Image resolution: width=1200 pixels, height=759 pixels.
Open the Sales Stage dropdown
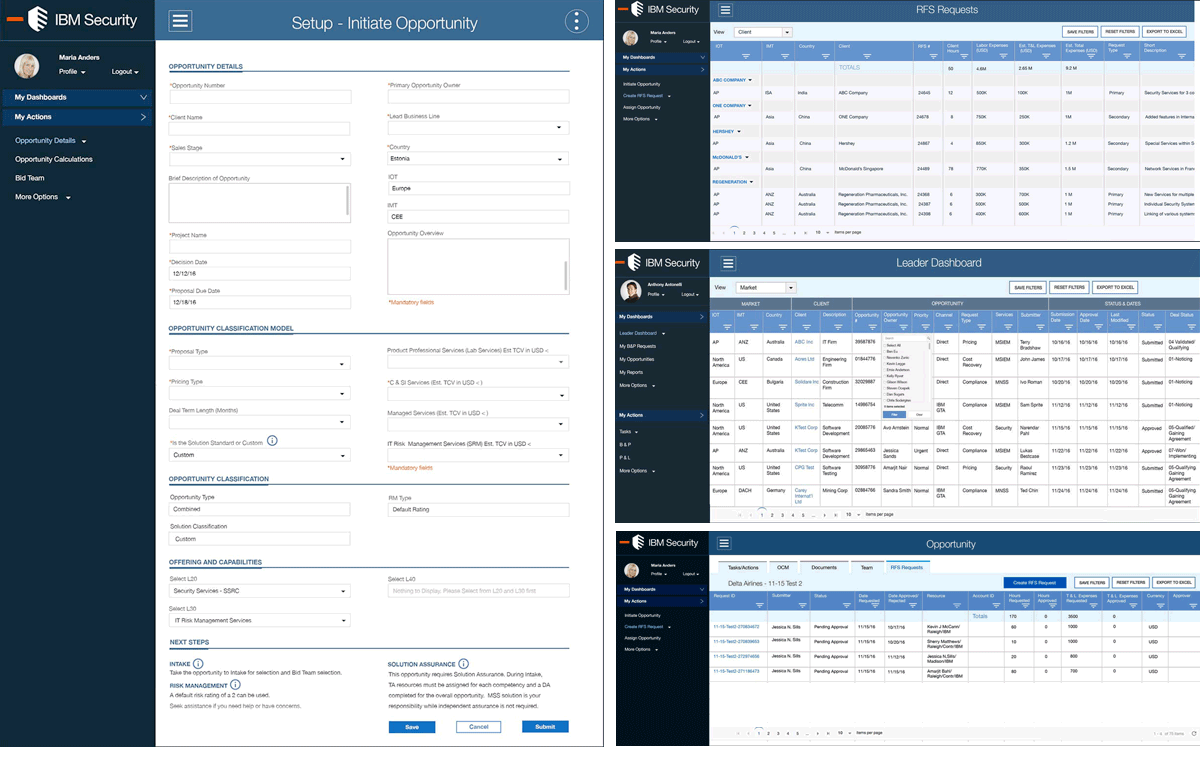[260, 159]
